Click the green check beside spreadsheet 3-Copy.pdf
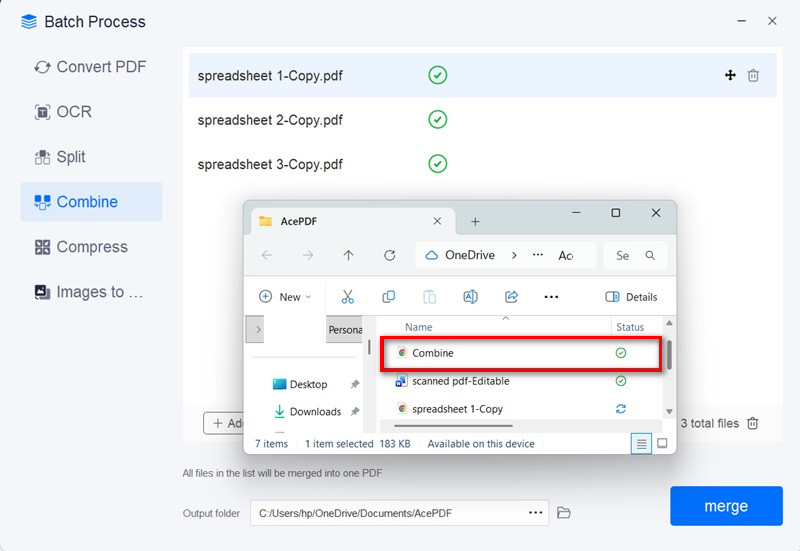The height and width of the screenshot is (551, 800). click(438, 164)
